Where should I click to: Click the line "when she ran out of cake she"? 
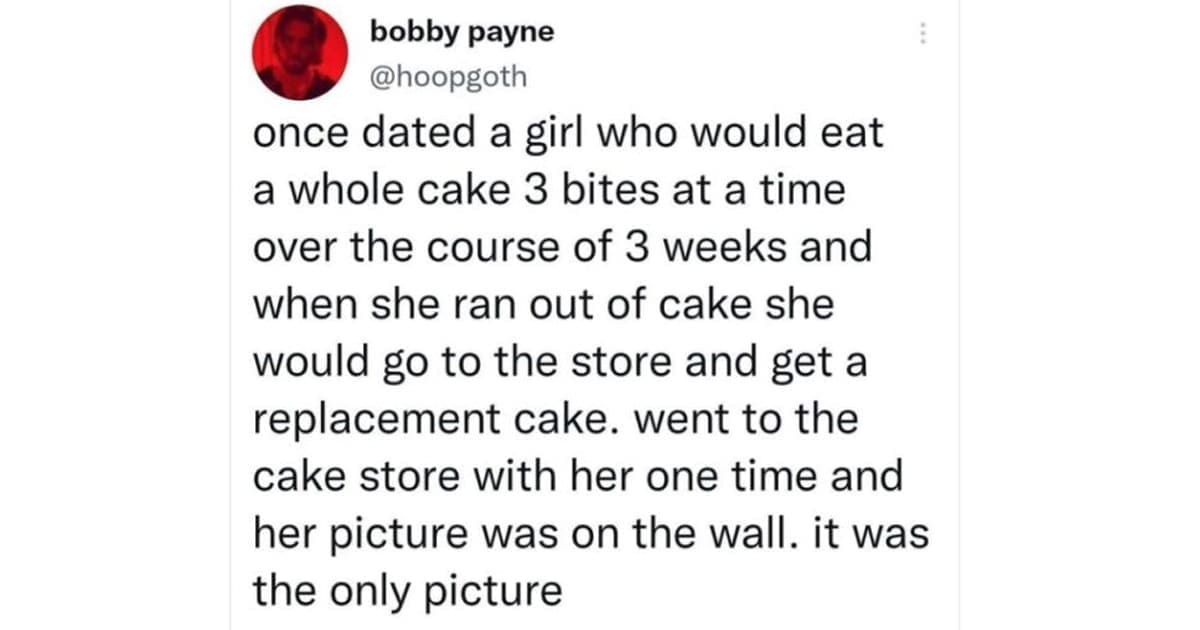pyautogui.click(x=542, y=304)
